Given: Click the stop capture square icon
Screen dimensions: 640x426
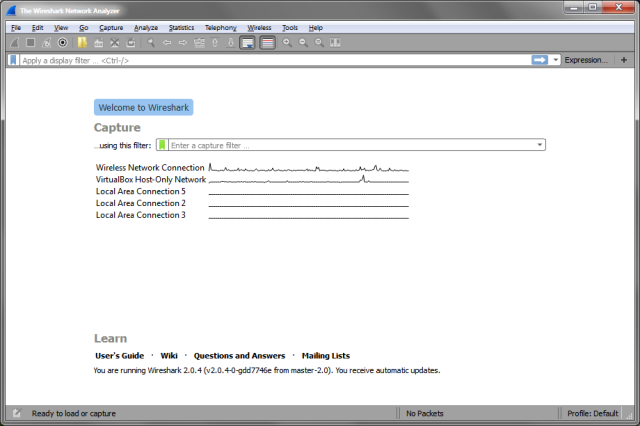Looking at the screenshot, I should tap(31, 42).
